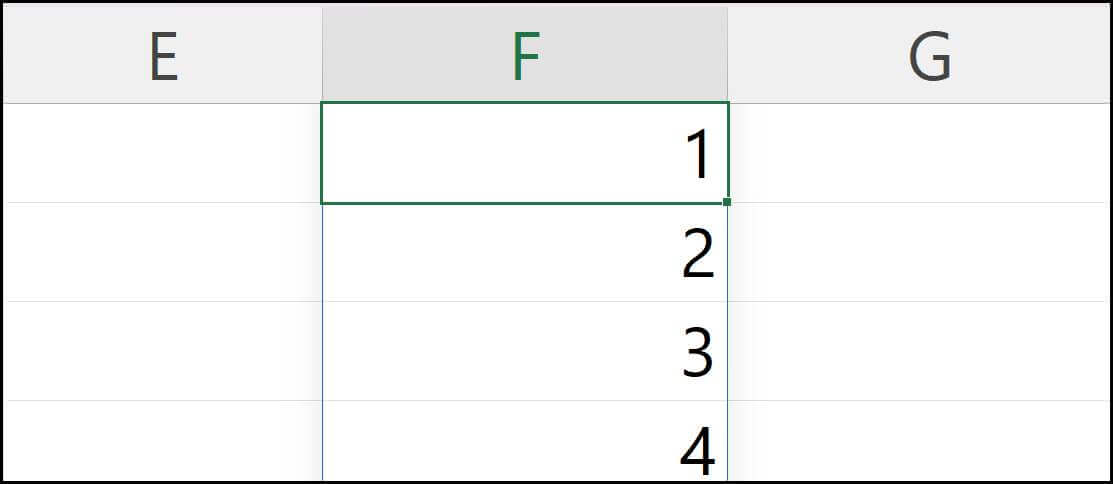Select the column F header
Screen dimensions: 1113x484
(525, 57)
